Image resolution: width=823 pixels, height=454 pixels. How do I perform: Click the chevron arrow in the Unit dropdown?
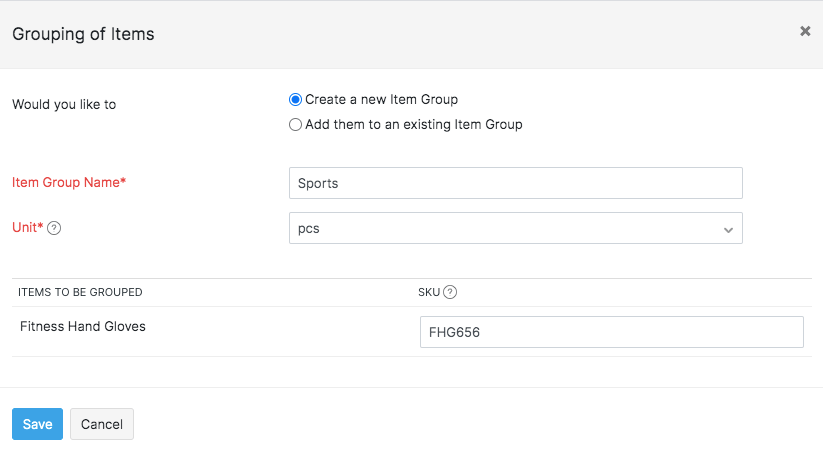(x=728, y=229)
